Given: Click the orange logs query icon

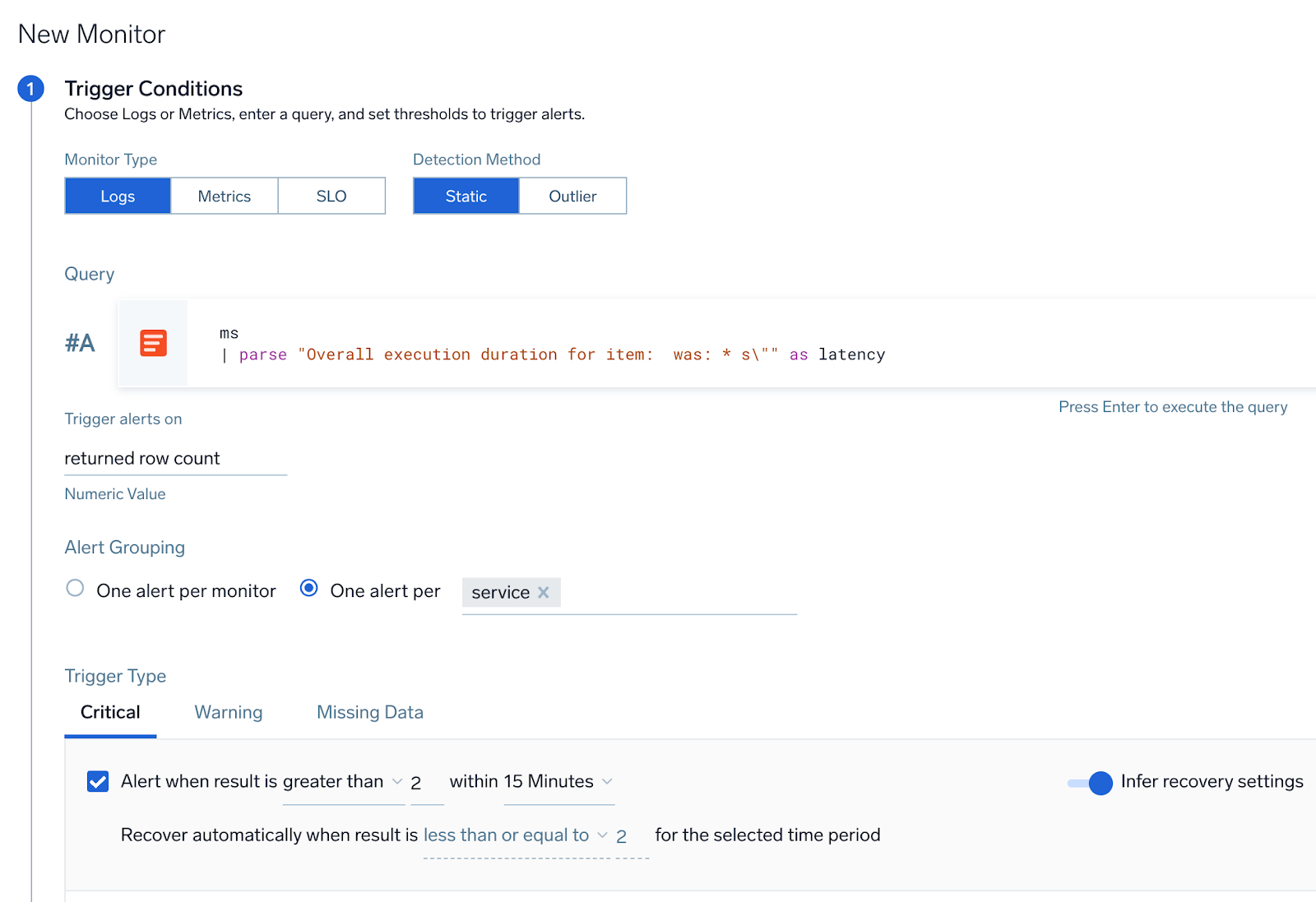Looking at the screenshot, I should (153, 343).
